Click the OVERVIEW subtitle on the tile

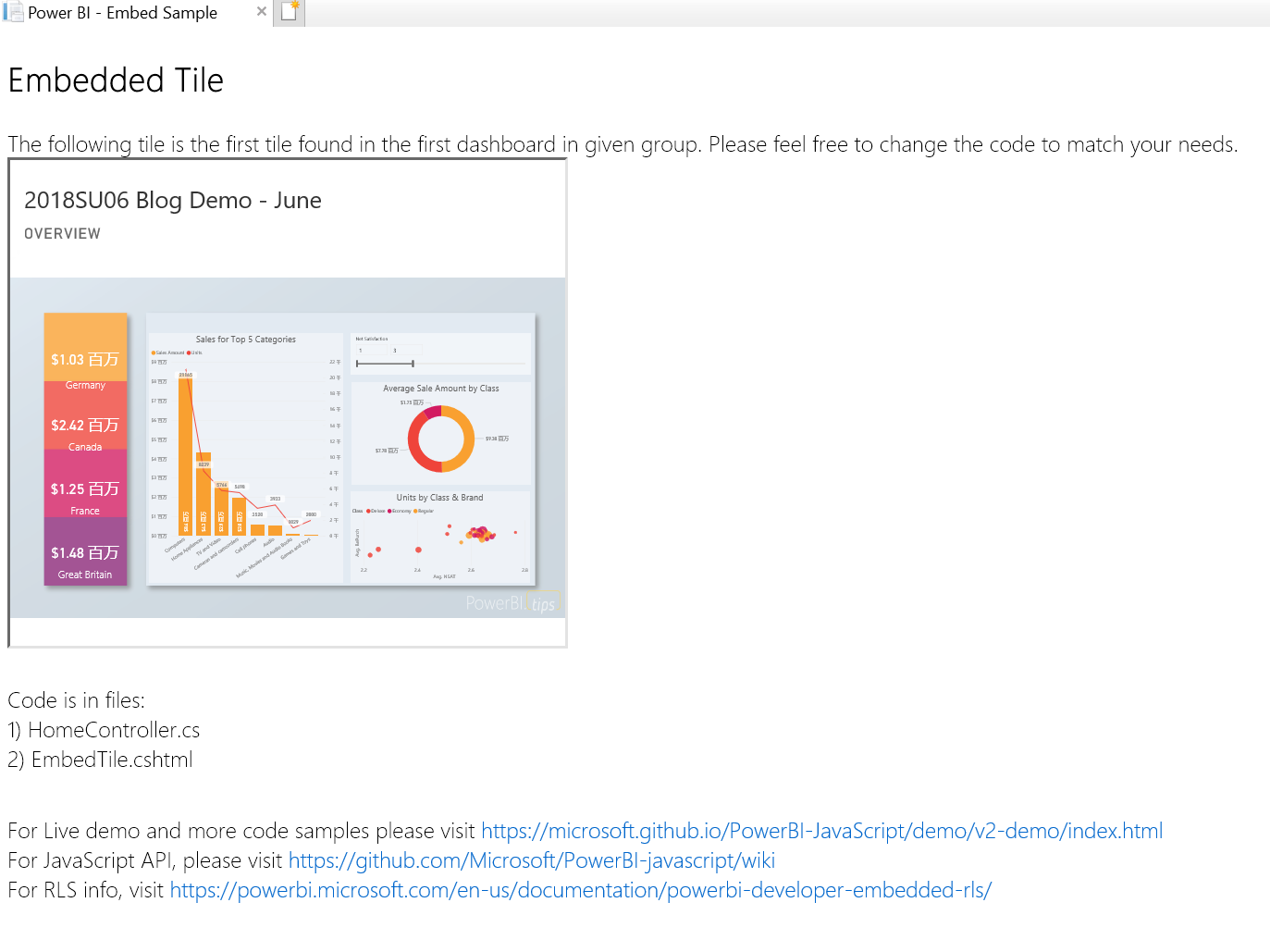(x=62, y=234)
